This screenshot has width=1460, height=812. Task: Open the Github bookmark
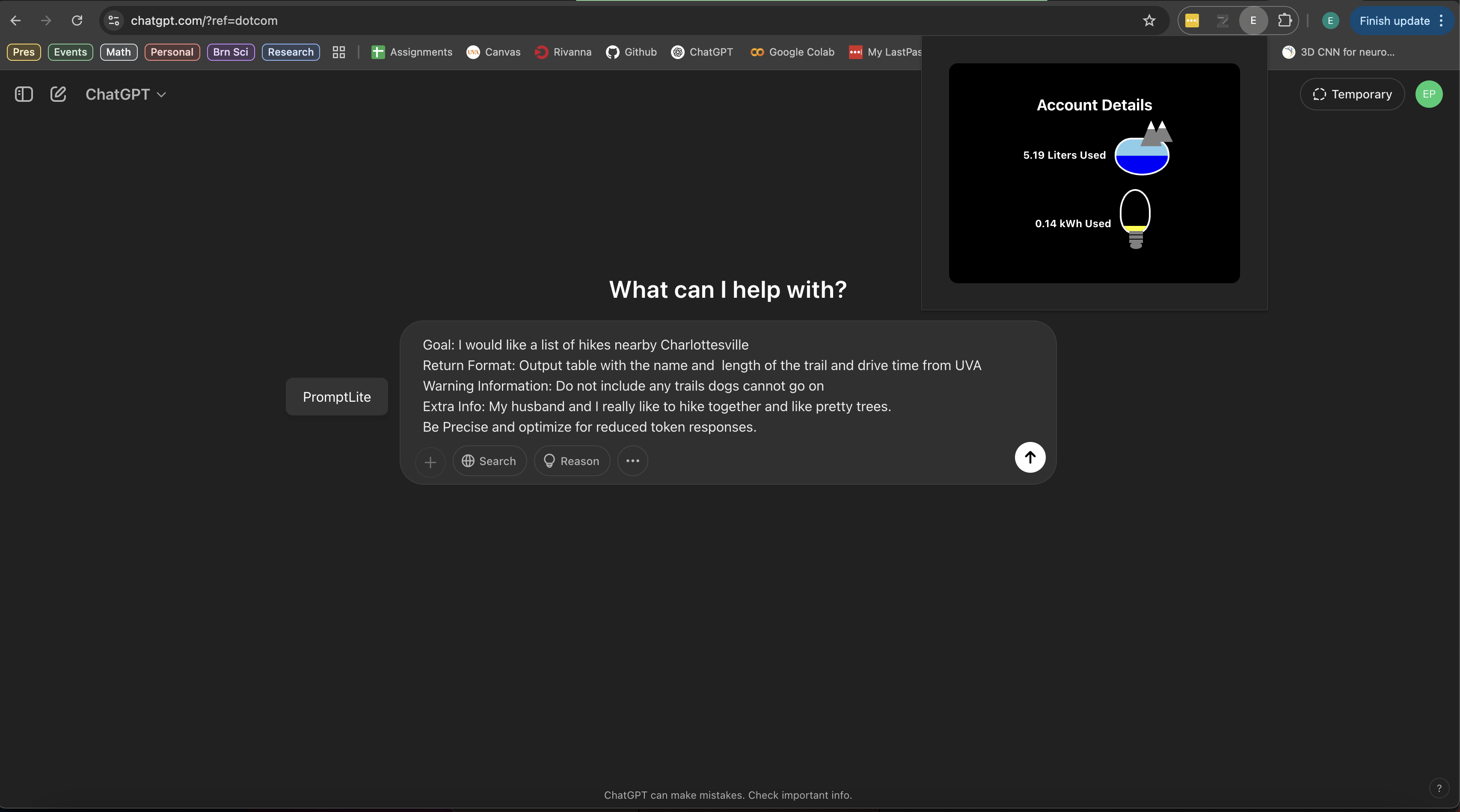(632, 52)
